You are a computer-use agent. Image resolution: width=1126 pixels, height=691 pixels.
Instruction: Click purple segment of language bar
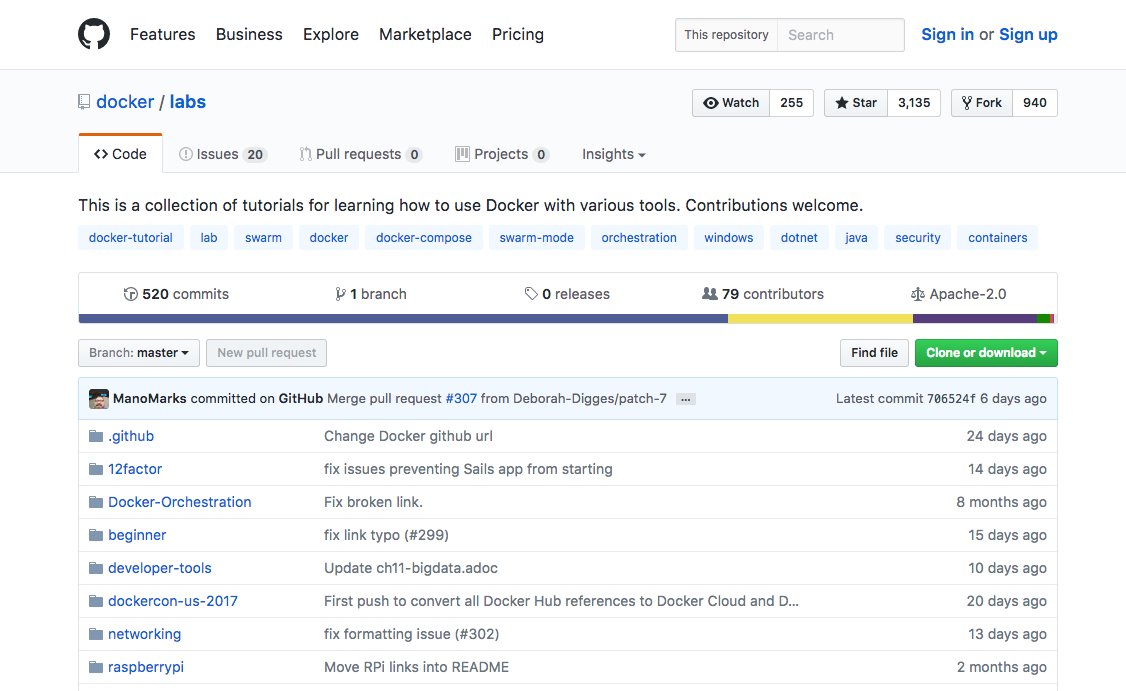(974, 318)
